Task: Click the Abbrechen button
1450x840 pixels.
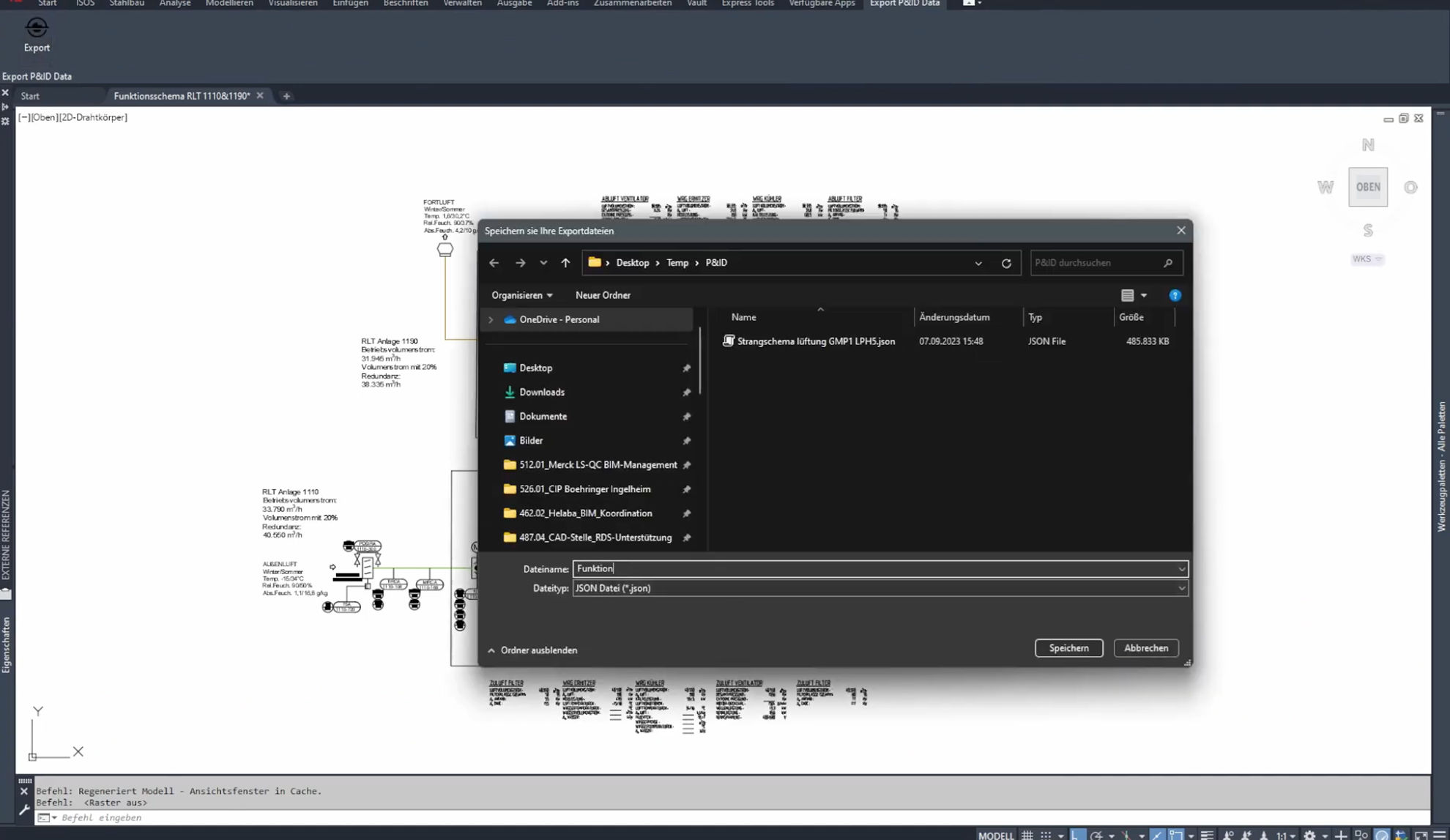Action: coord(1146,648)
